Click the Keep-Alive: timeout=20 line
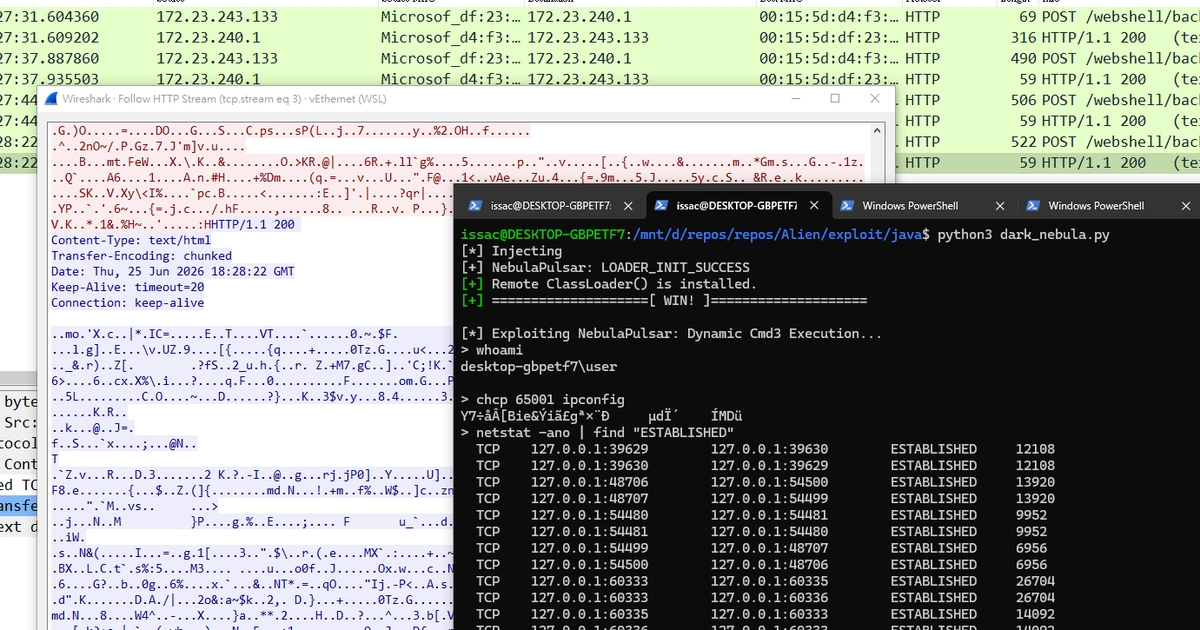 [128, 287]
